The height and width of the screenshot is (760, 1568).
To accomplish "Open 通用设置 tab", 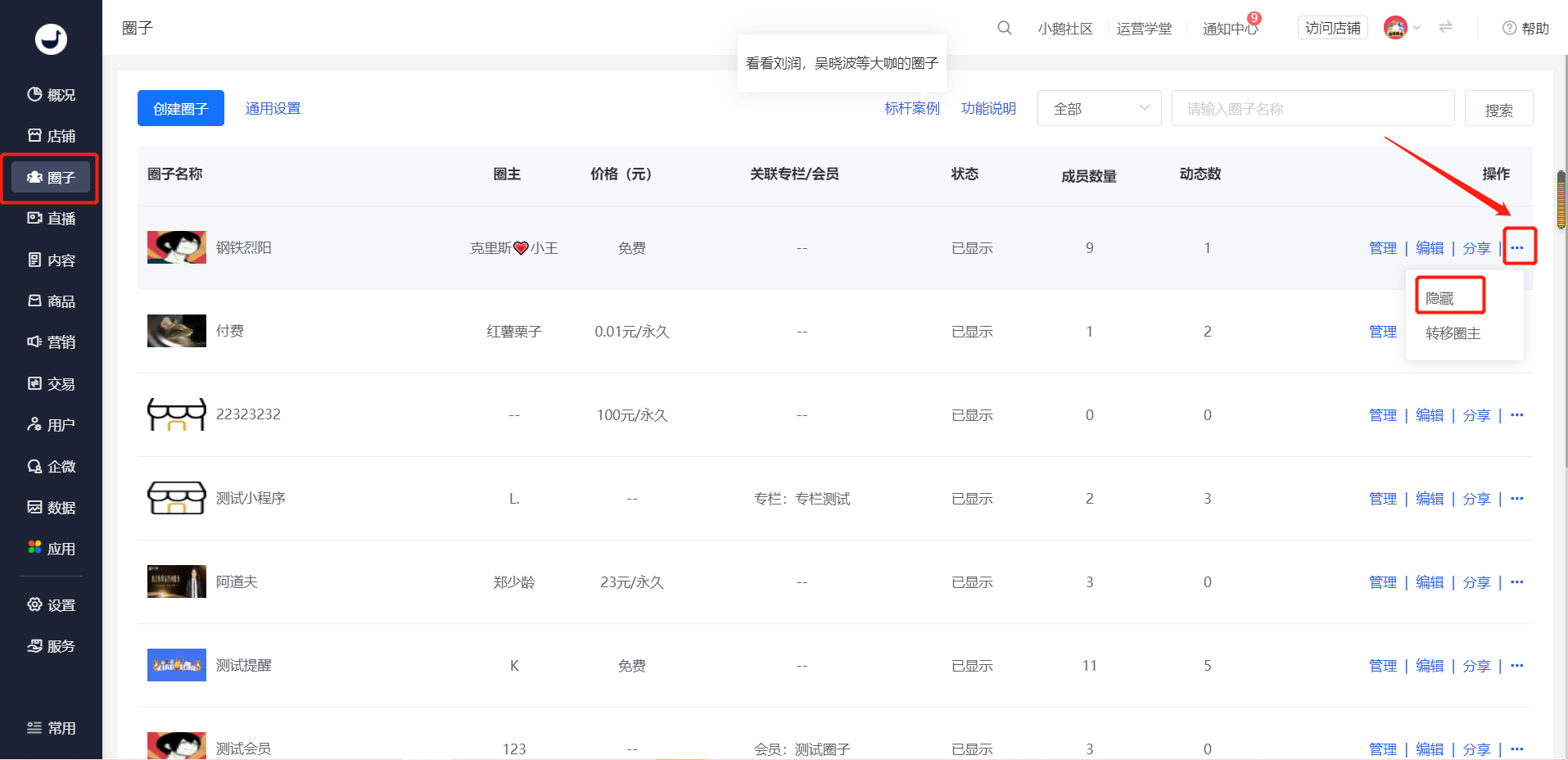I will pos(273,108).
